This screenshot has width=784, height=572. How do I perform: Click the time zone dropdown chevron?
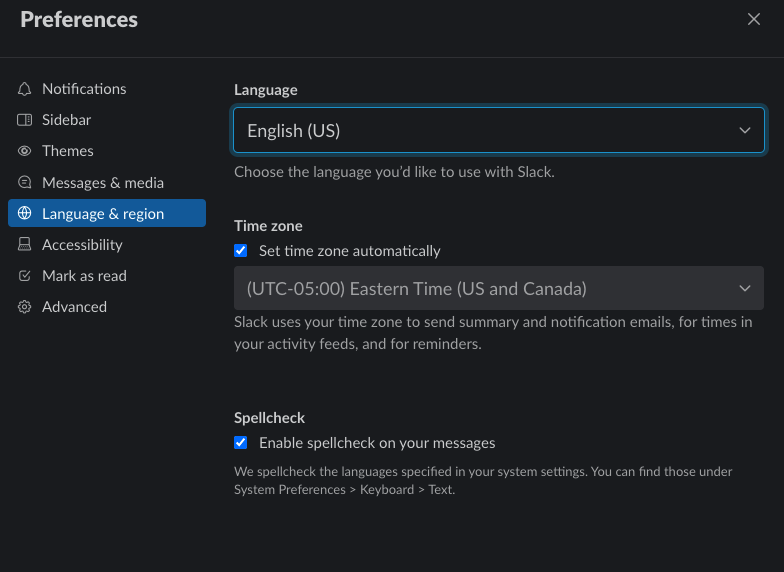[744, 288]
